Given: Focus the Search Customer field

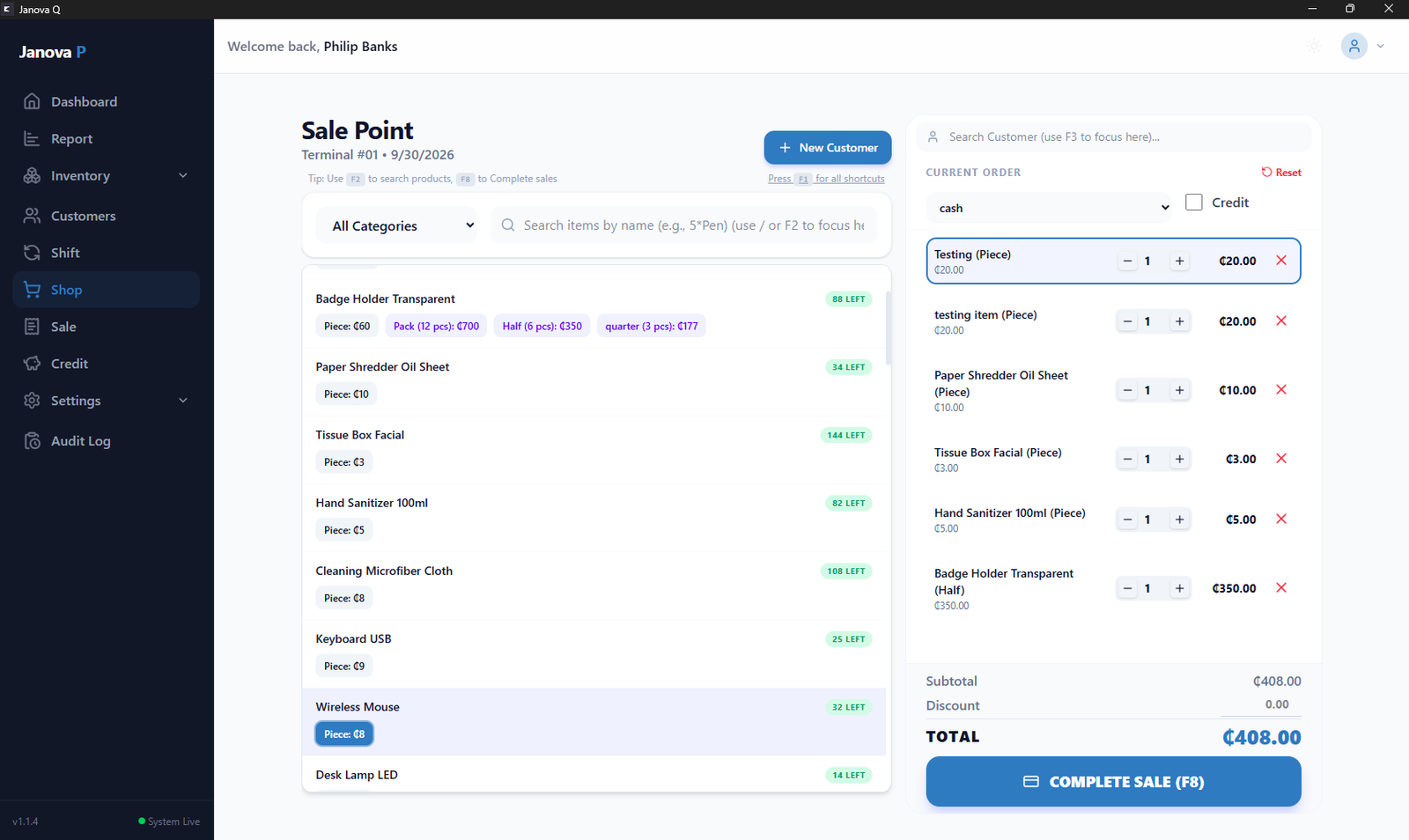Looking at the screenshot, I should [1114, 137].
